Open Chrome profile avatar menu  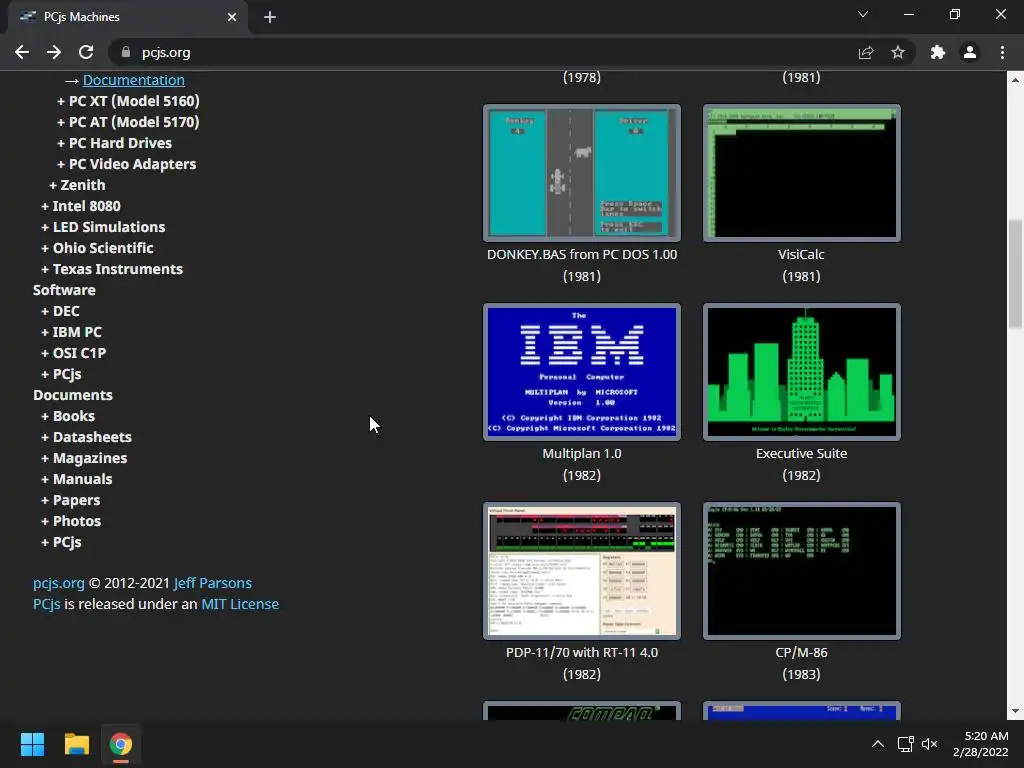click(x=970, y=52)
